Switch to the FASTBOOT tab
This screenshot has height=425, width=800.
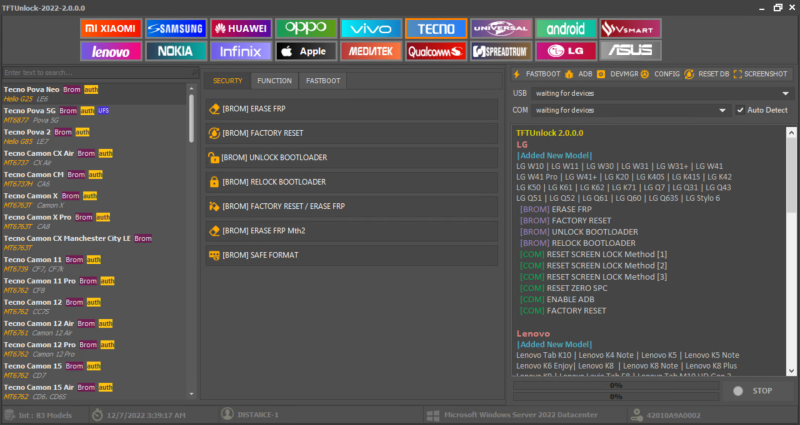click(x=323, y=81)
